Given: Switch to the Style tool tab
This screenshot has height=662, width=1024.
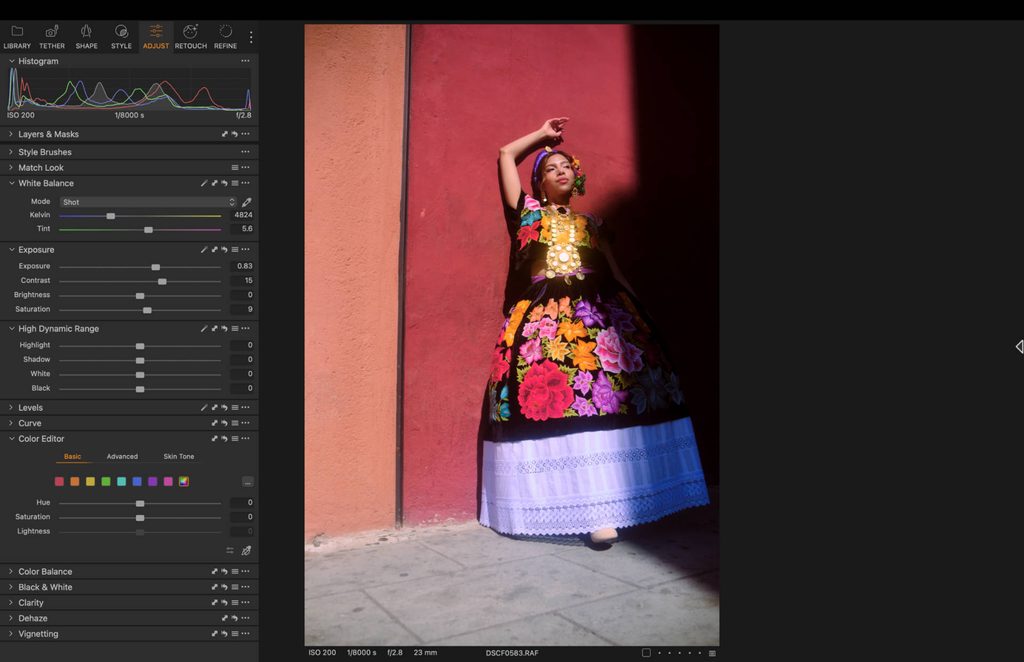Looking at the screenshot, I should 121,37.
